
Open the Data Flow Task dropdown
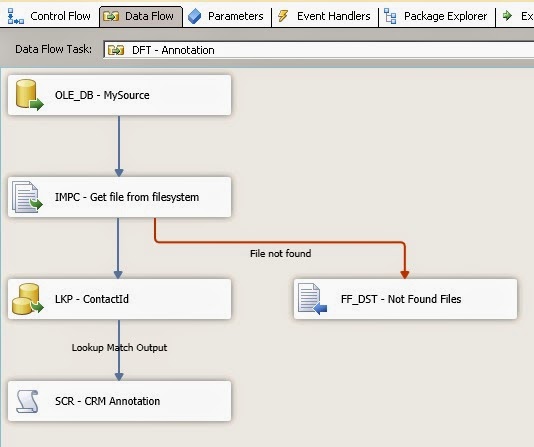tap(318, 50)
